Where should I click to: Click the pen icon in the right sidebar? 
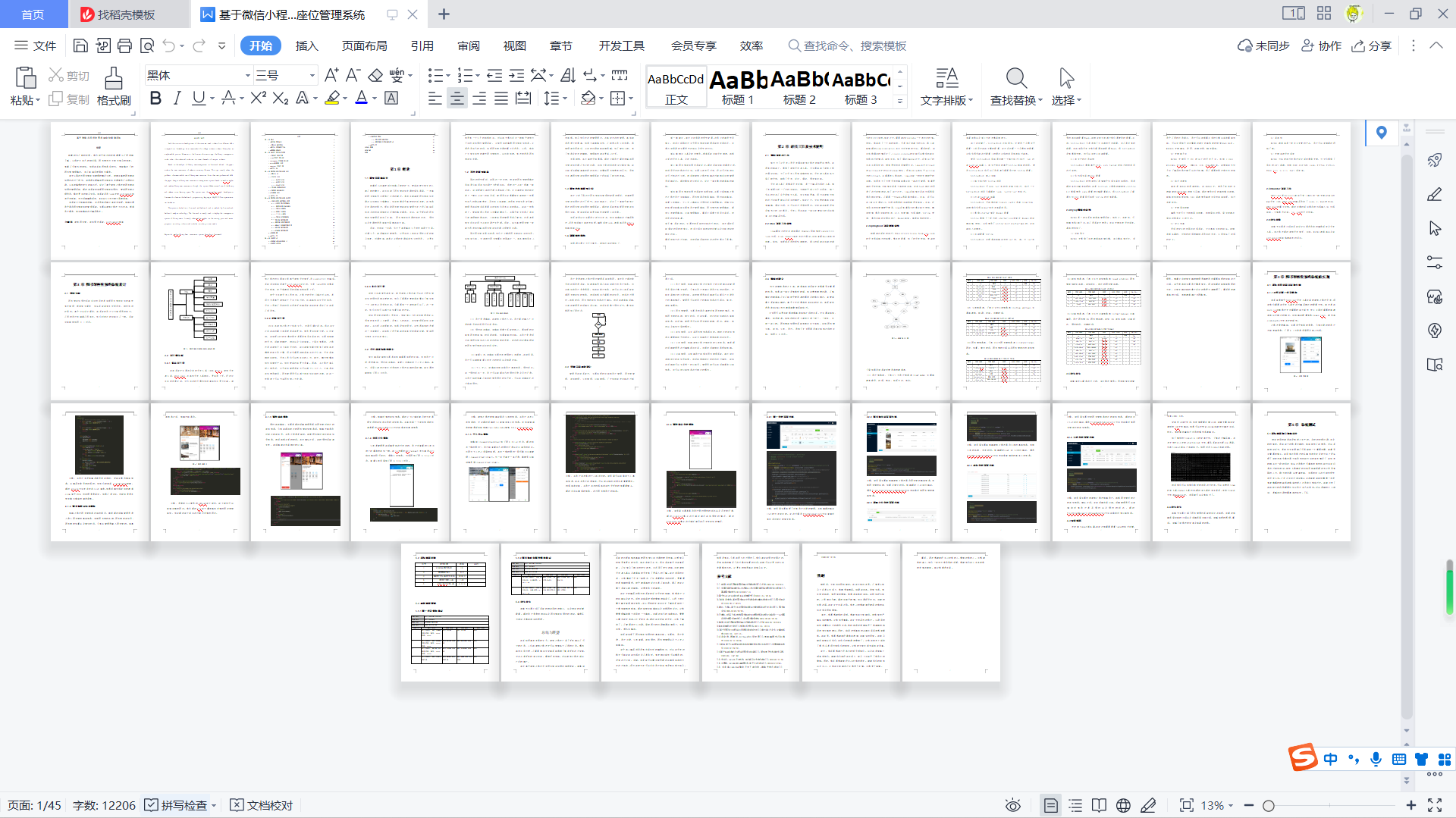(1435, 195)
